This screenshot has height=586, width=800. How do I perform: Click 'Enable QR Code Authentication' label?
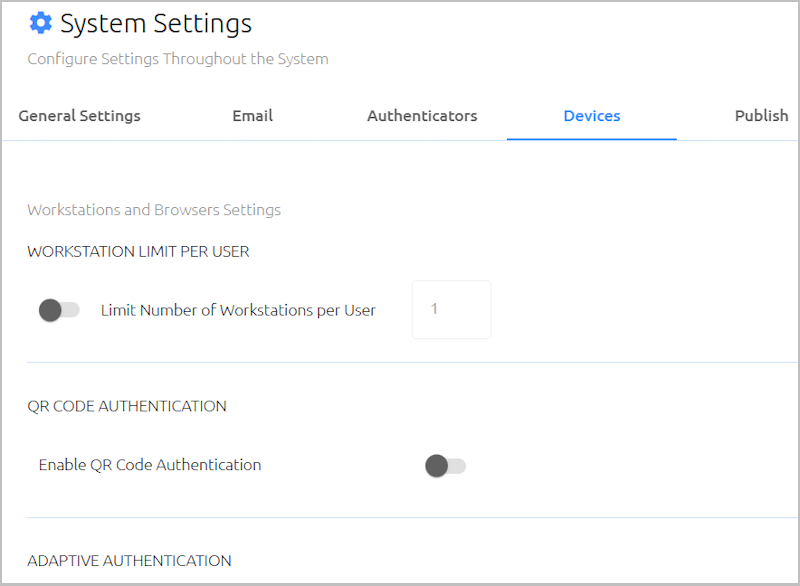coord(150,465)
